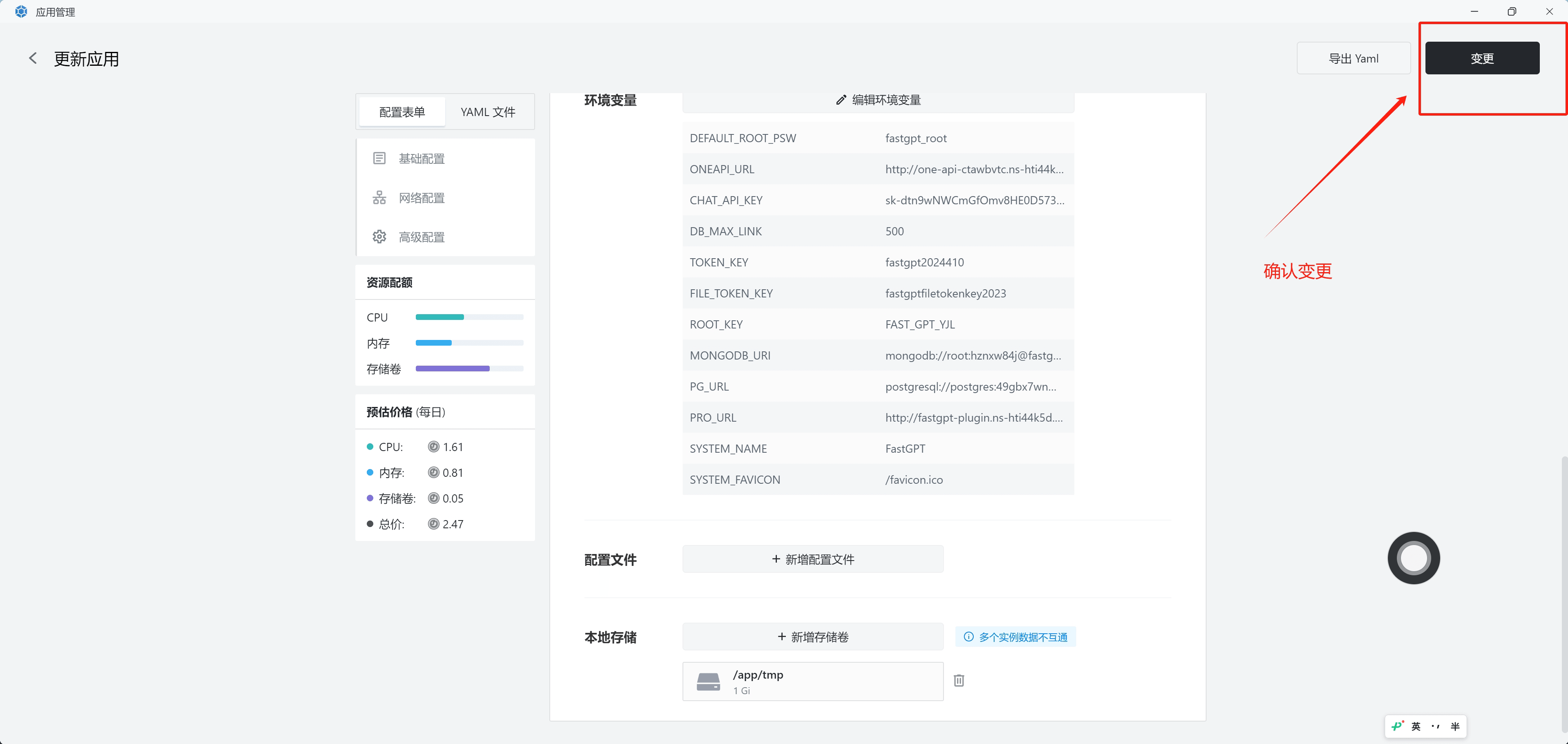Click the 网络配置 network icon
The image size is (1568, 744).
click(x=379, y=198)
